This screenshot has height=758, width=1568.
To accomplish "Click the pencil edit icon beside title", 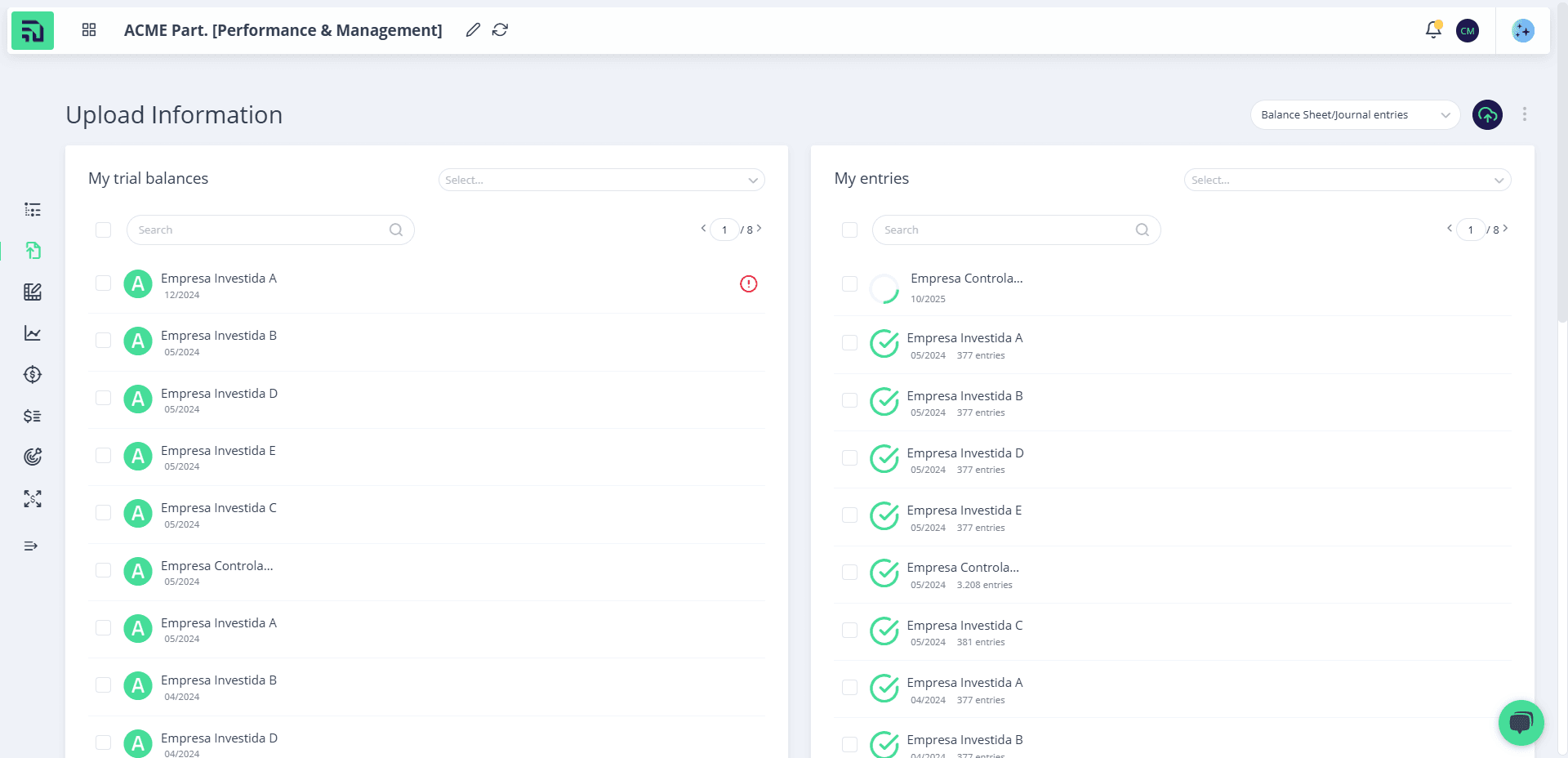I will click(473, 30).
